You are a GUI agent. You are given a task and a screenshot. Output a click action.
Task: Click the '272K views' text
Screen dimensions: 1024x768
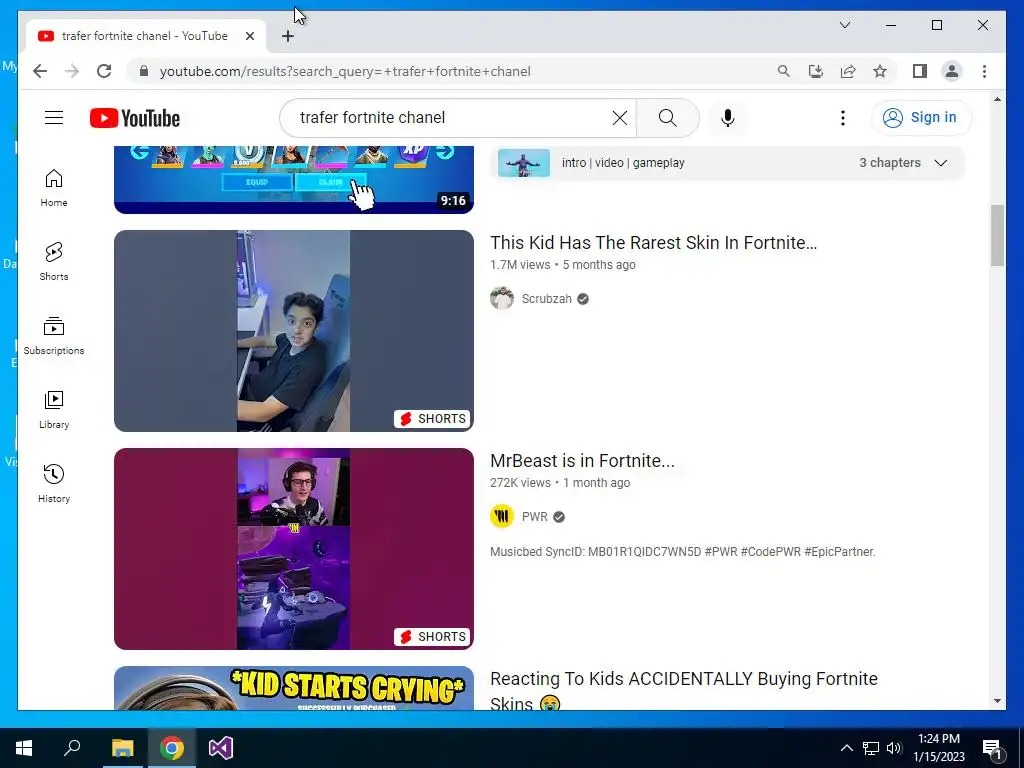520,483
